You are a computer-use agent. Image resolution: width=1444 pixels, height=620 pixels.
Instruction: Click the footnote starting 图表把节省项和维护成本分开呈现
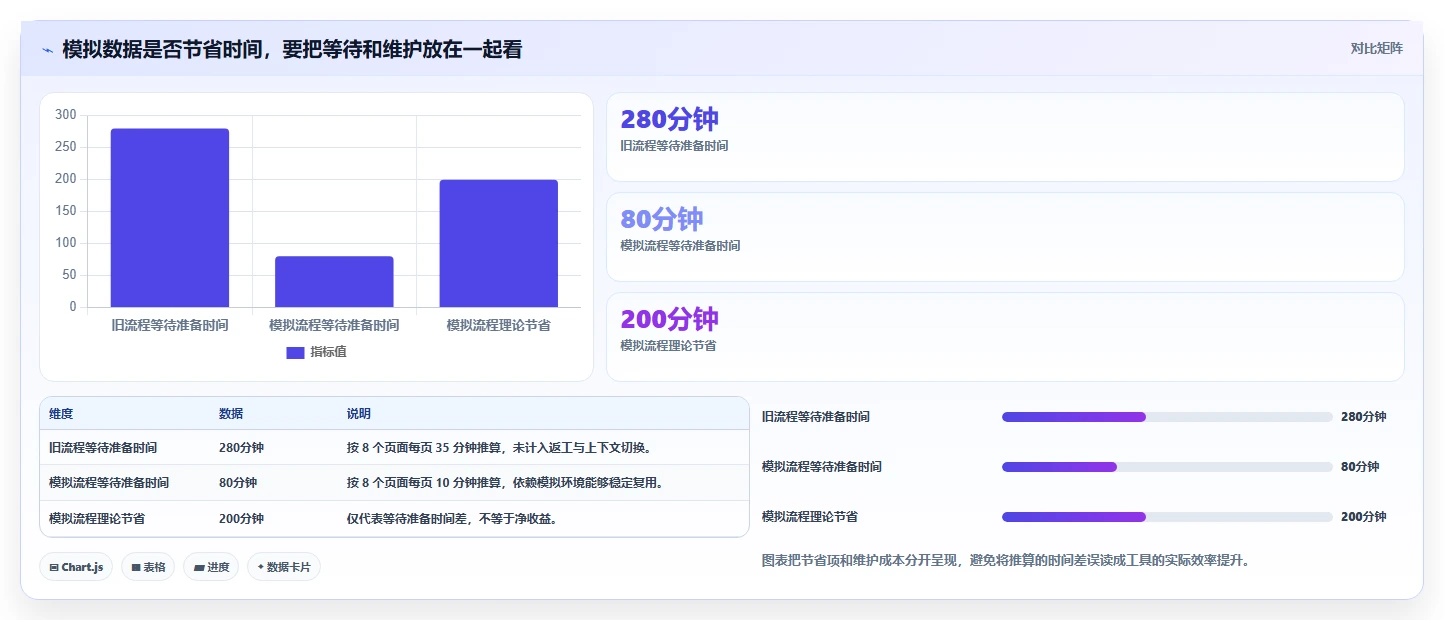point(1006,561)
